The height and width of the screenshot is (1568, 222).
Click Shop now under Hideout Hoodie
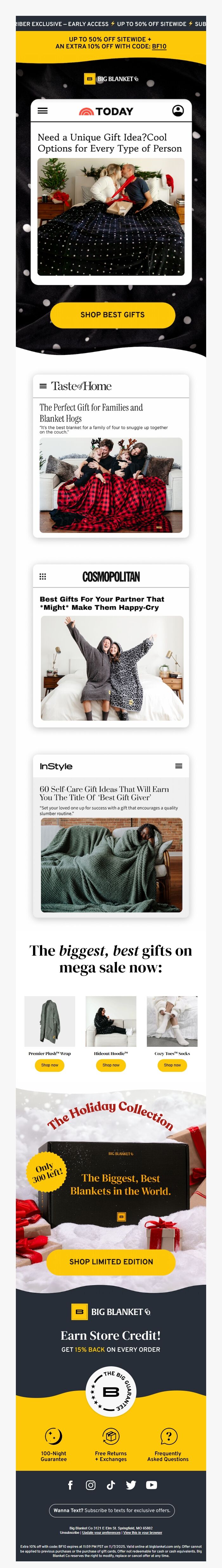(111, 1065)
